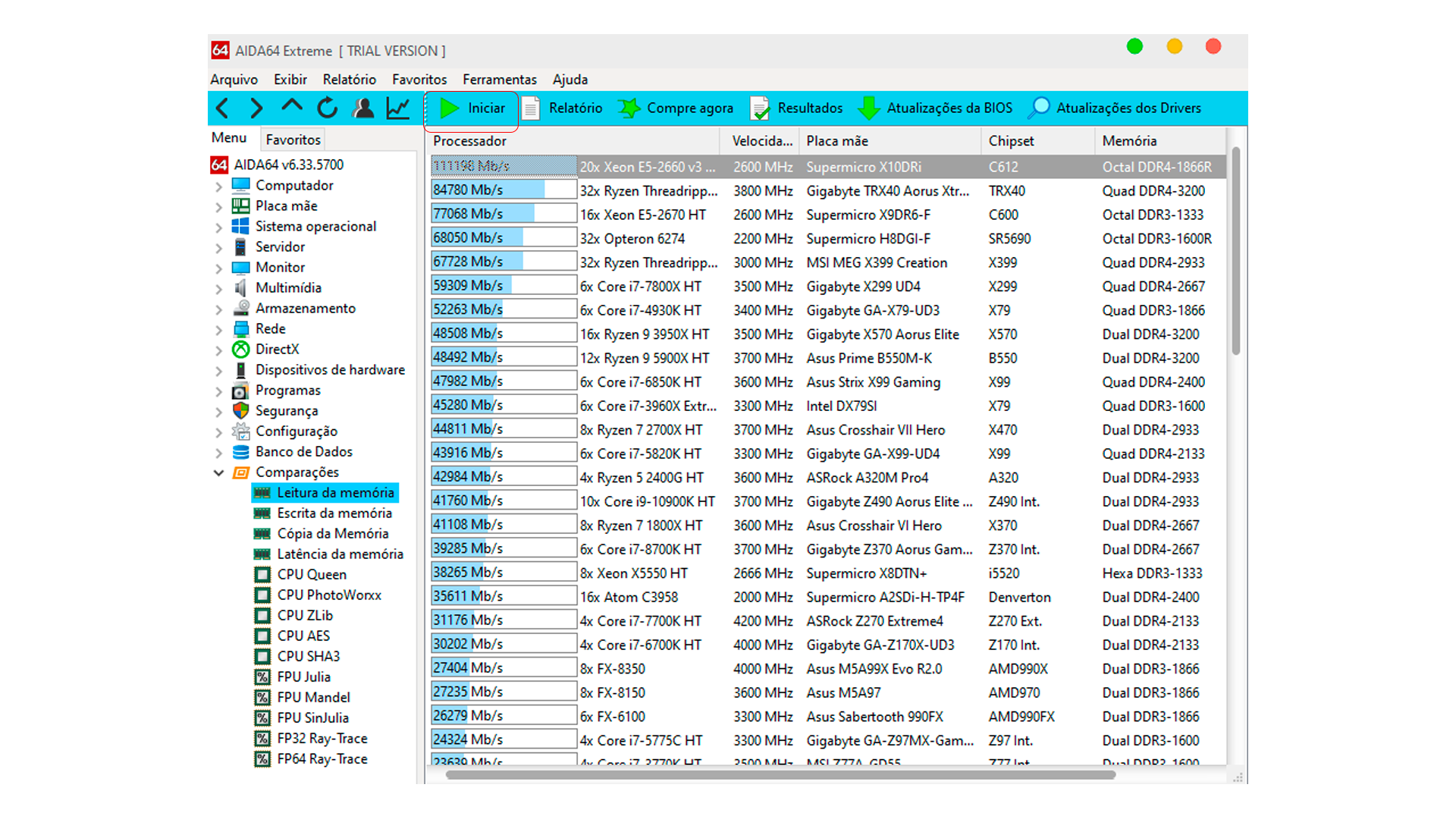Expand the Servidor tree node
1456x819 pixels.
click(218, 248)
